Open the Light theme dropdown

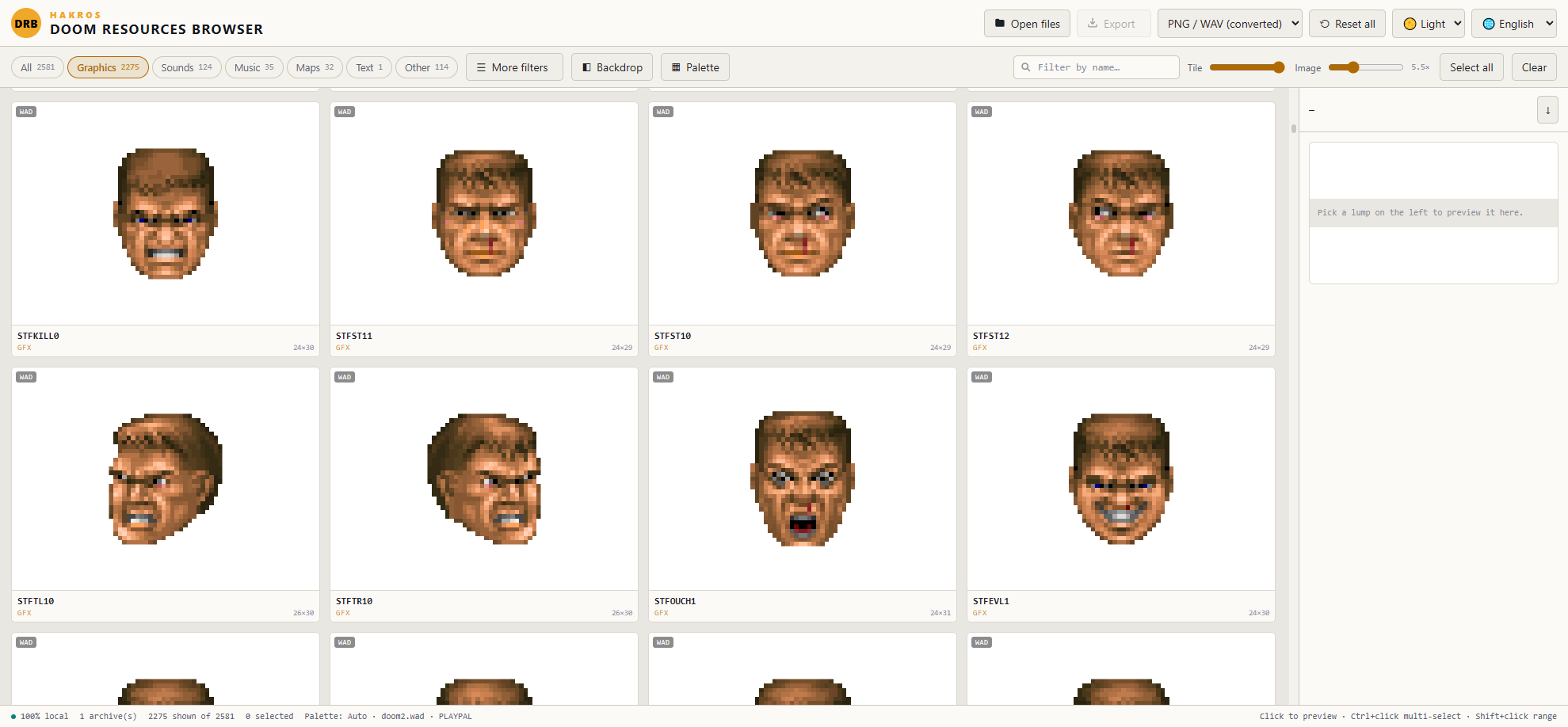click(1429, 24)
